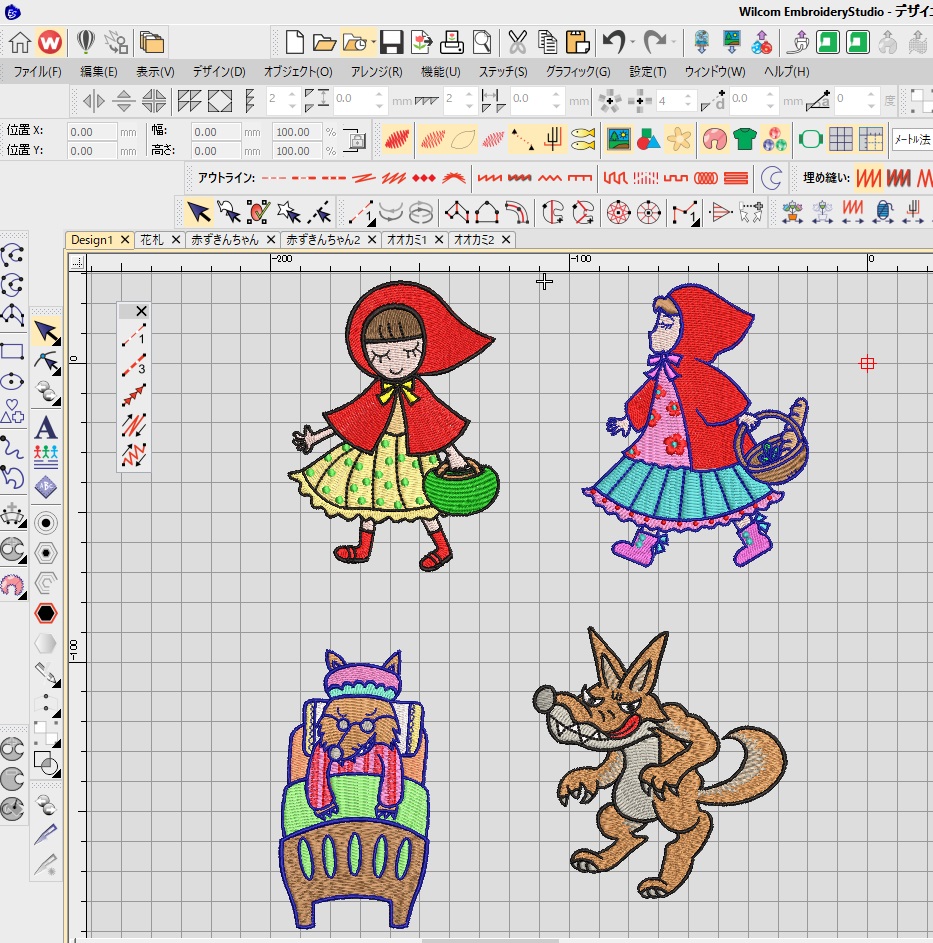Image resolution: width=933 pixels, height=943 pixels.
Task: Toggle the grid display
Action: point(840,140)
